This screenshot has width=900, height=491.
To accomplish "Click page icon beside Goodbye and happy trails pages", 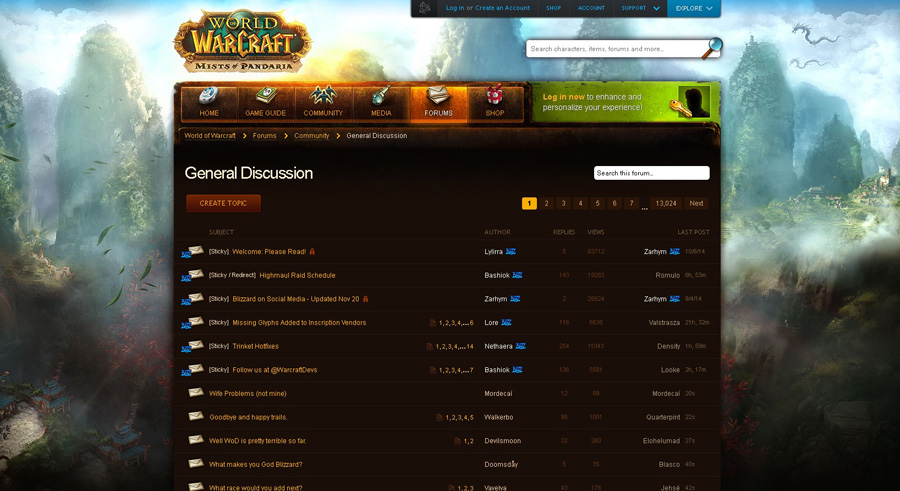I will (x=439, y=417).
